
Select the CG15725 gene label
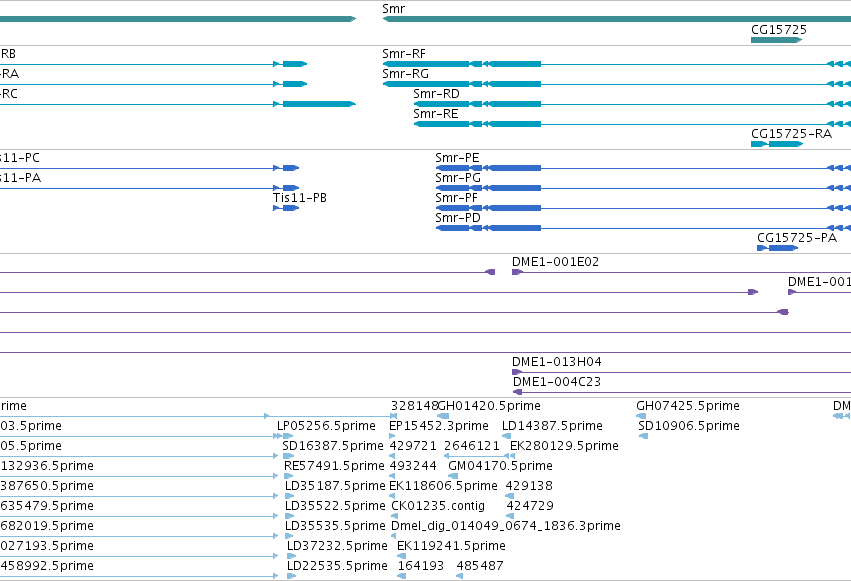tap(779, 30)
